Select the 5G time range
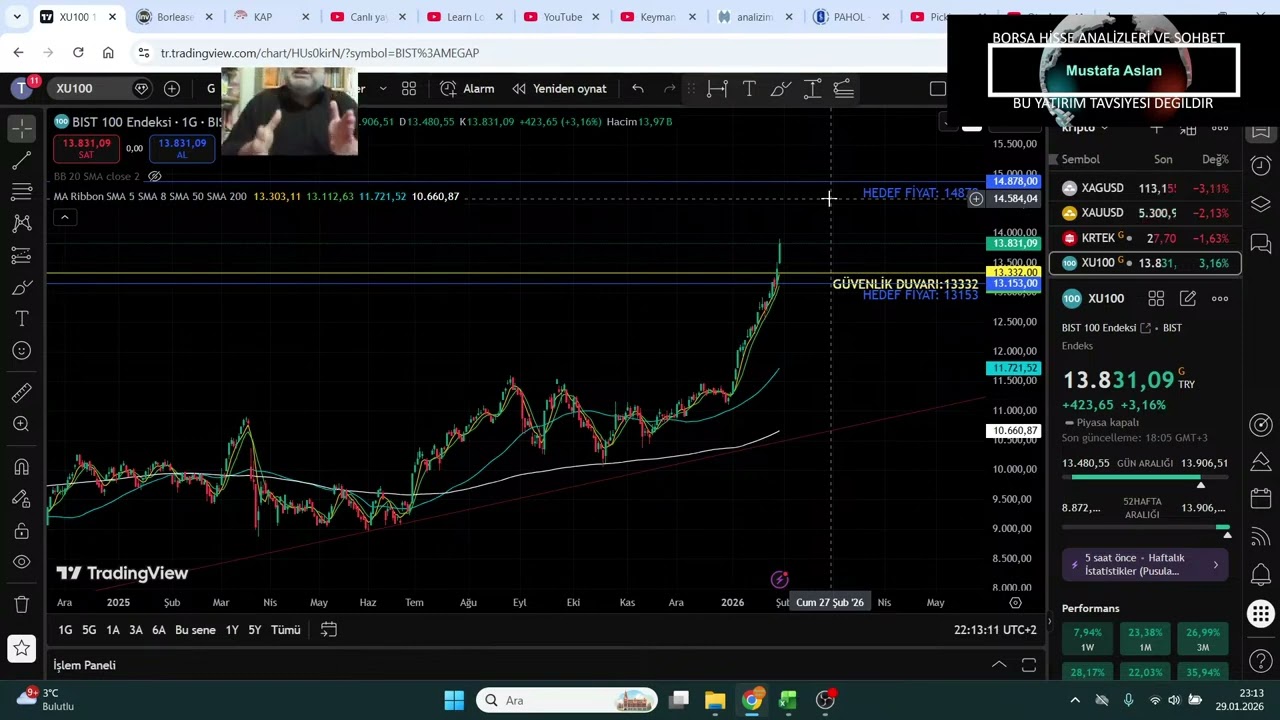This screenshot has height=720, width=1280. [89, 630]
